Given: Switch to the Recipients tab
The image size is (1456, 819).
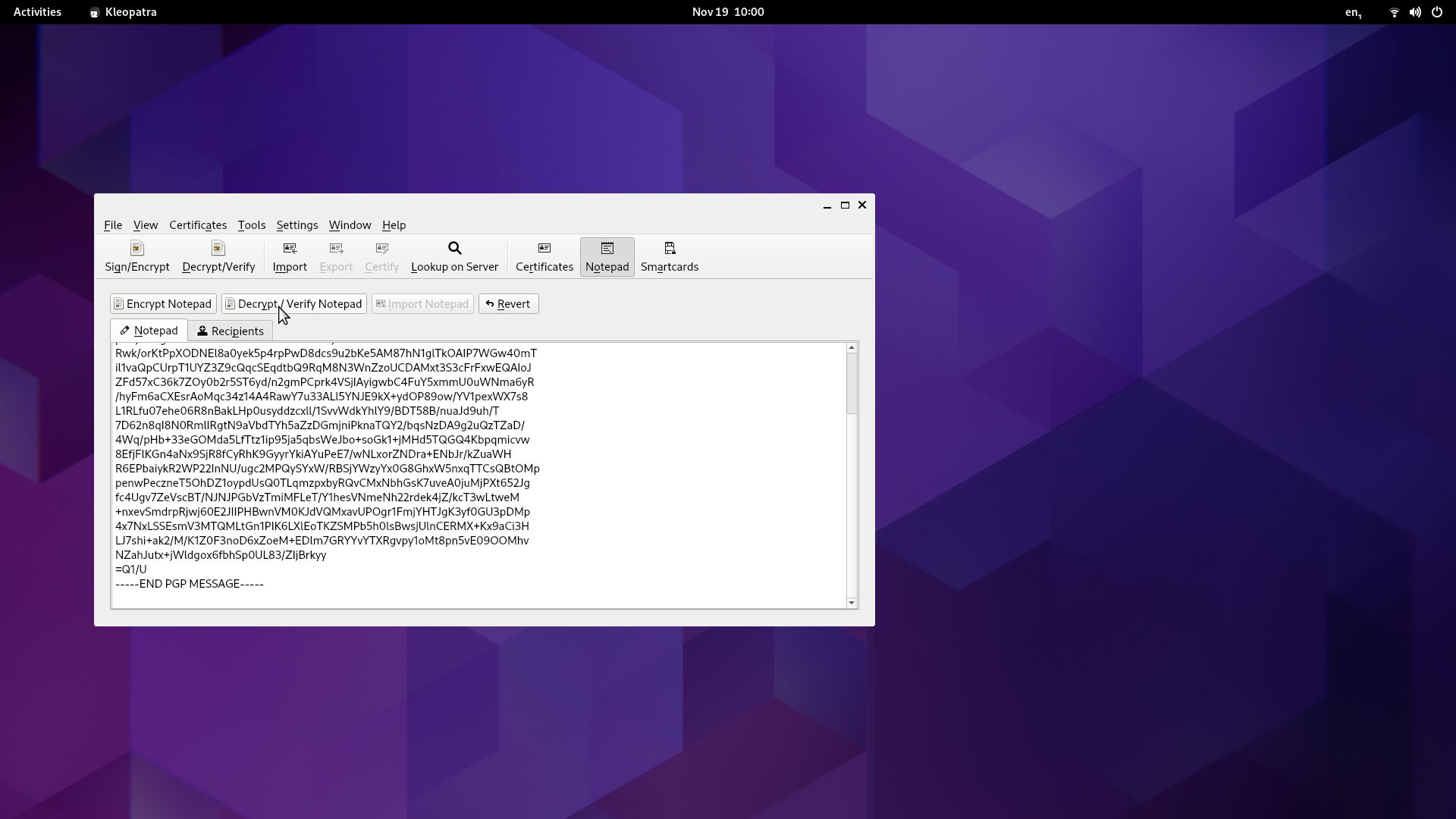Looking at the screenshot, I should click(231, 330).
